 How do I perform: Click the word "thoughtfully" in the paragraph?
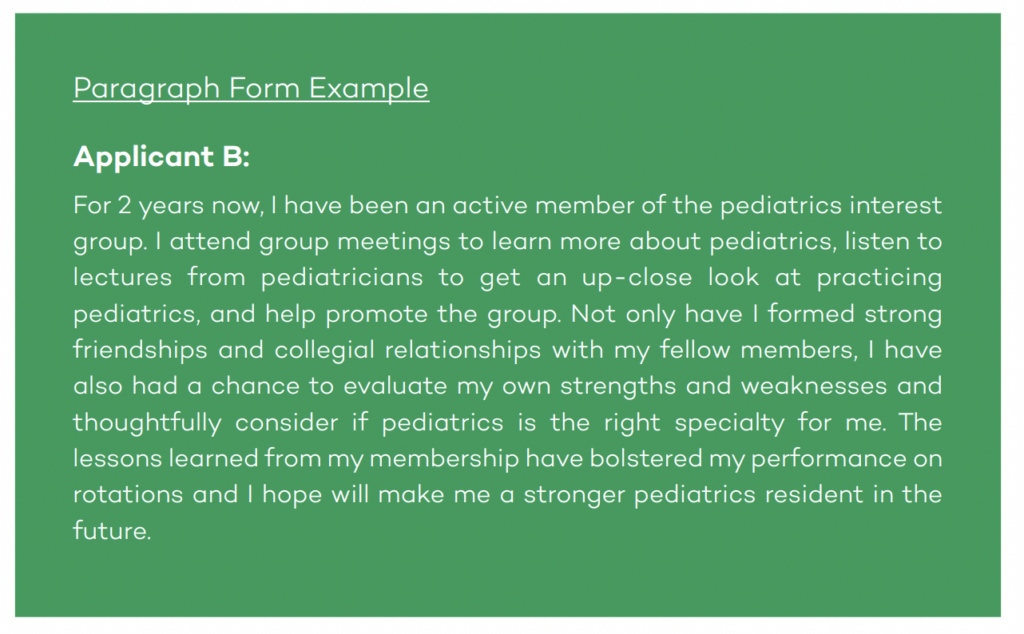coord(147,422)
